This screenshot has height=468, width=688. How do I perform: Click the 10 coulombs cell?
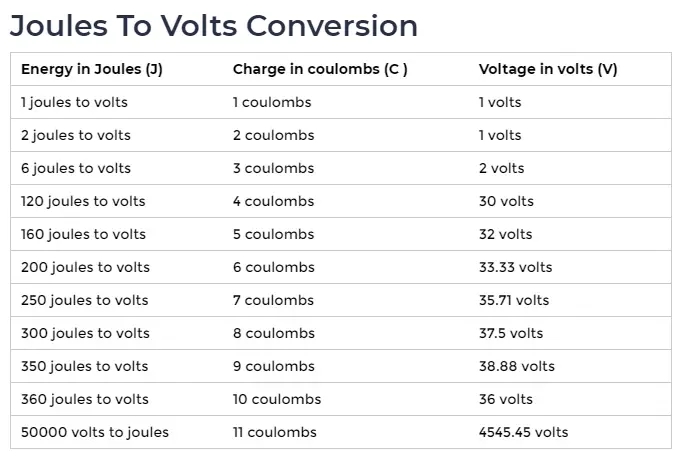pos(277,399)
